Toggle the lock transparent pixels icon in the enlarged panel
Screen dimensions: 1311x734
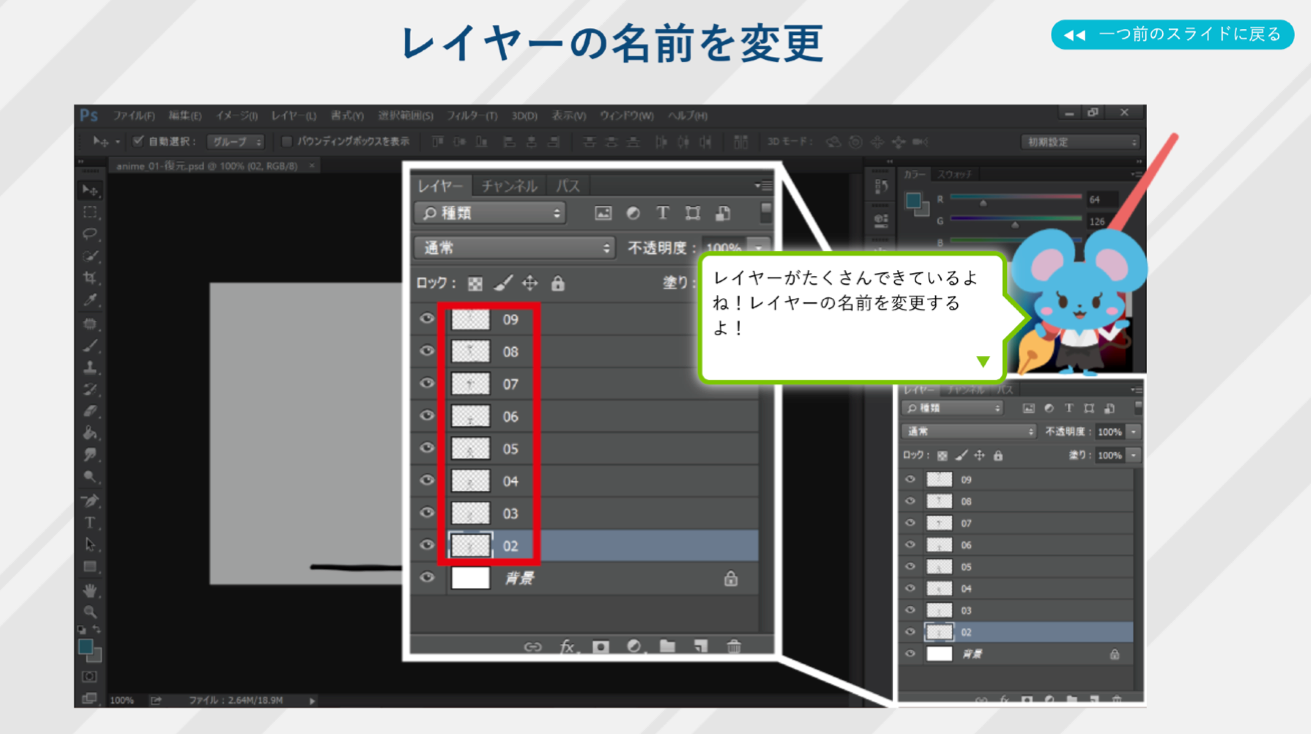click(x=476, y=284)
